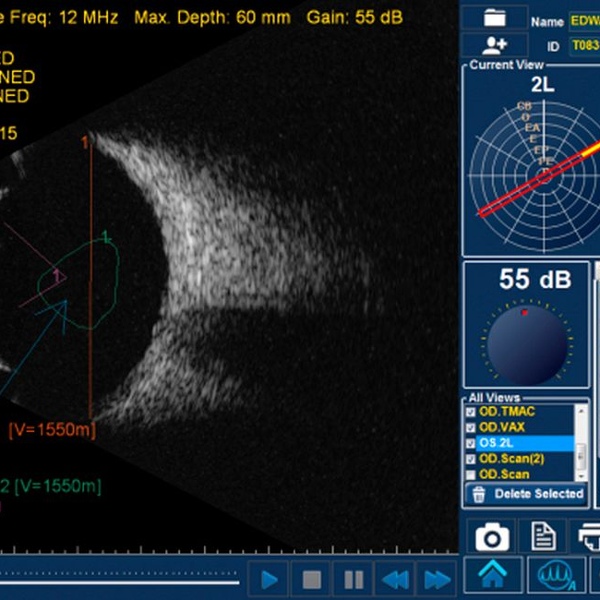The image size is (600, 600).
Task: Select the OS.2L view entry
Action: (525, 443)
